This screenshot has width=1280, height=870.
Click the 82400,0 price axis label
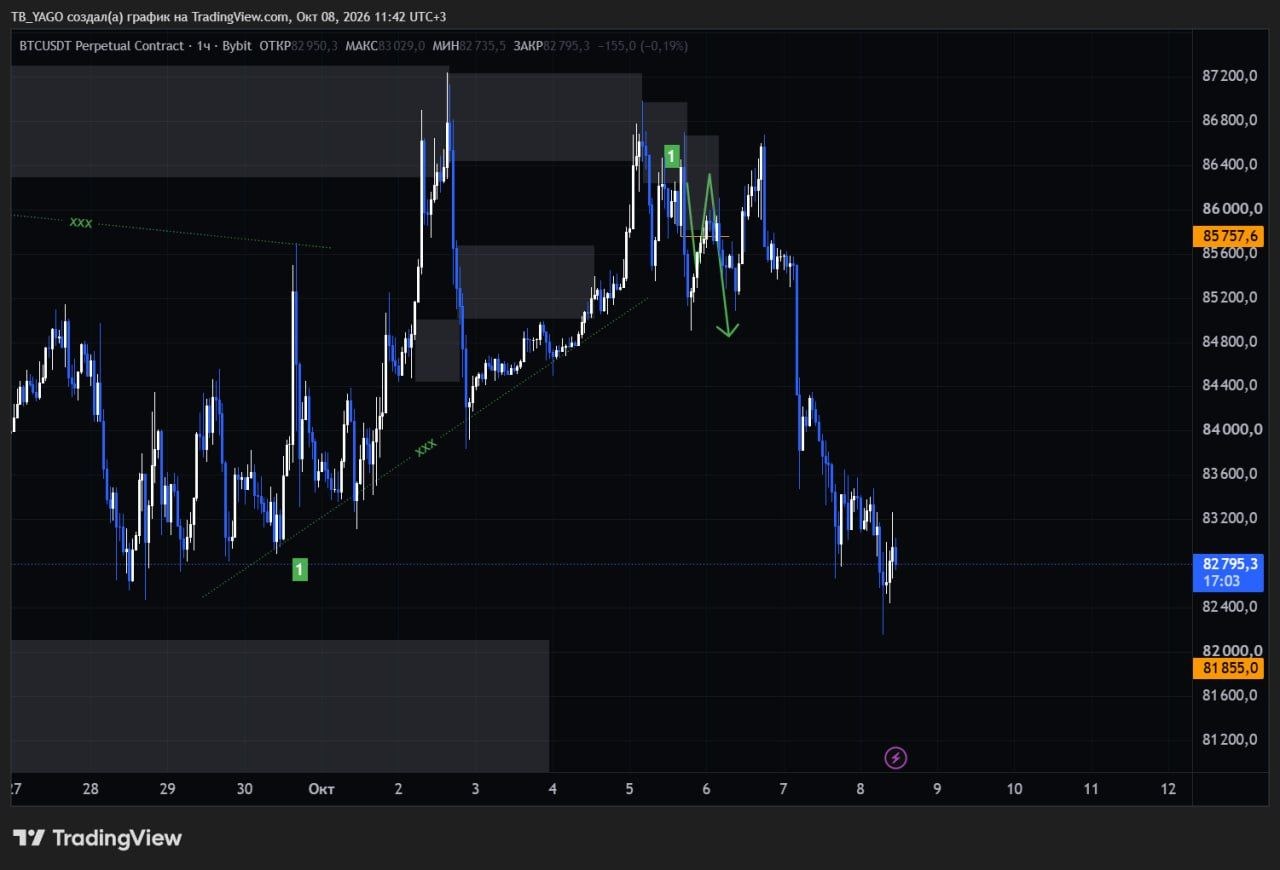[1229, 606]
